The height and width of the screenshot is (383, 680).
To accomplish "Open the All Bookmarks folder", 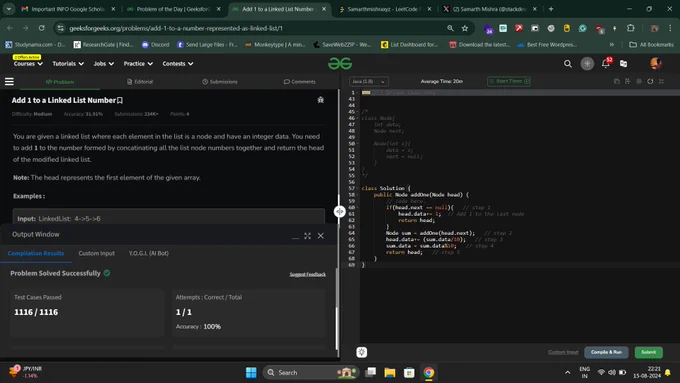I will point(651,45).
